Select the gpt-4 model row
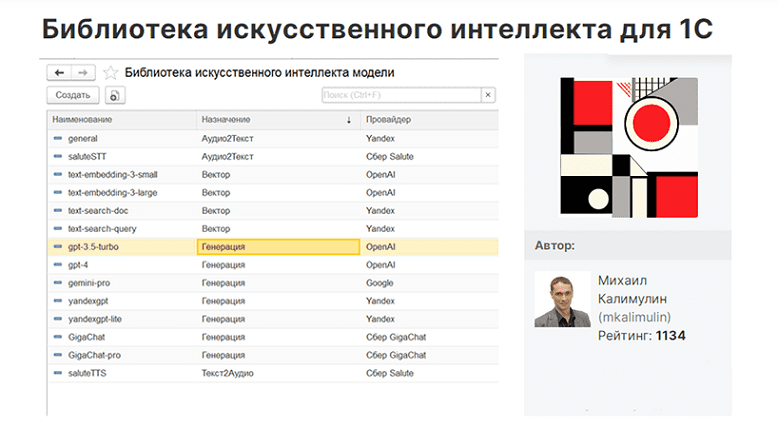 coord(273,265)
